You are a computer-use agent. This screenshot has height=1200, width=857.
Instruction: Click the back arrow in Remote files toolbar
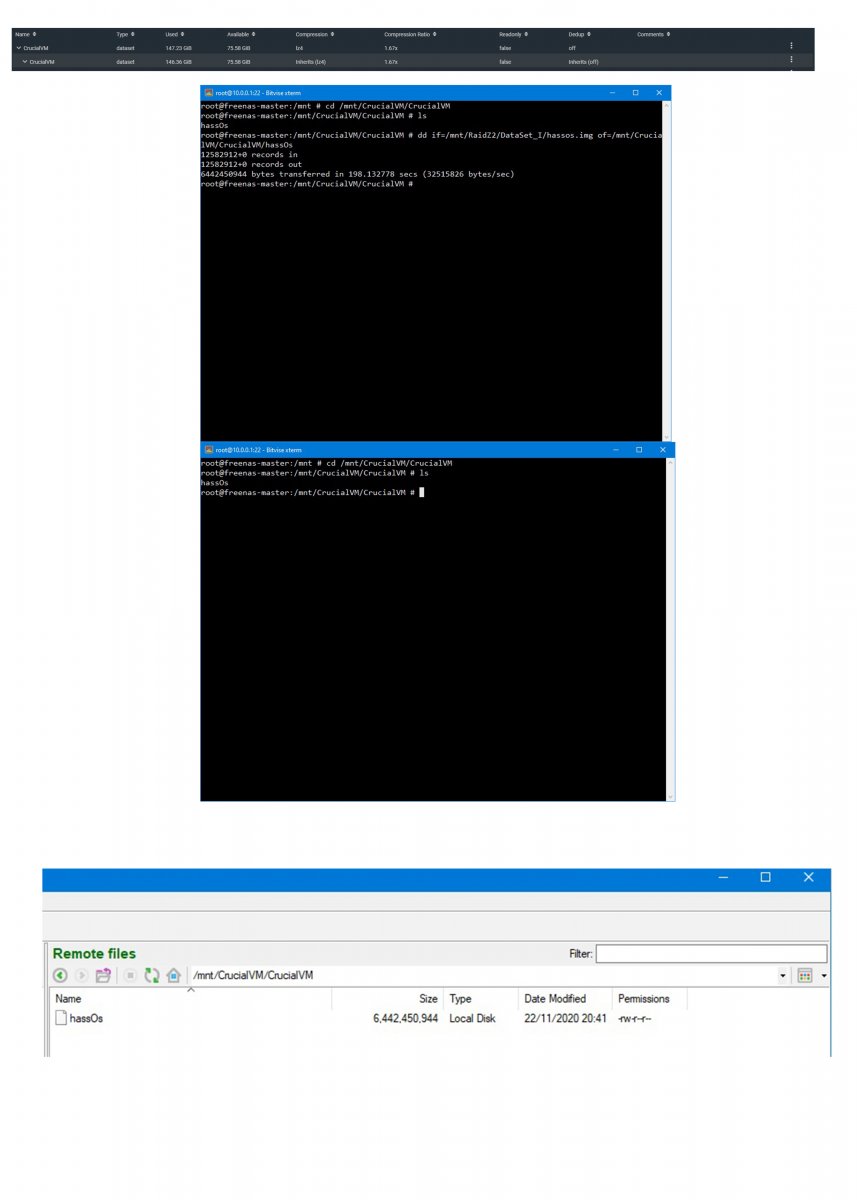(x=60, y=975)
